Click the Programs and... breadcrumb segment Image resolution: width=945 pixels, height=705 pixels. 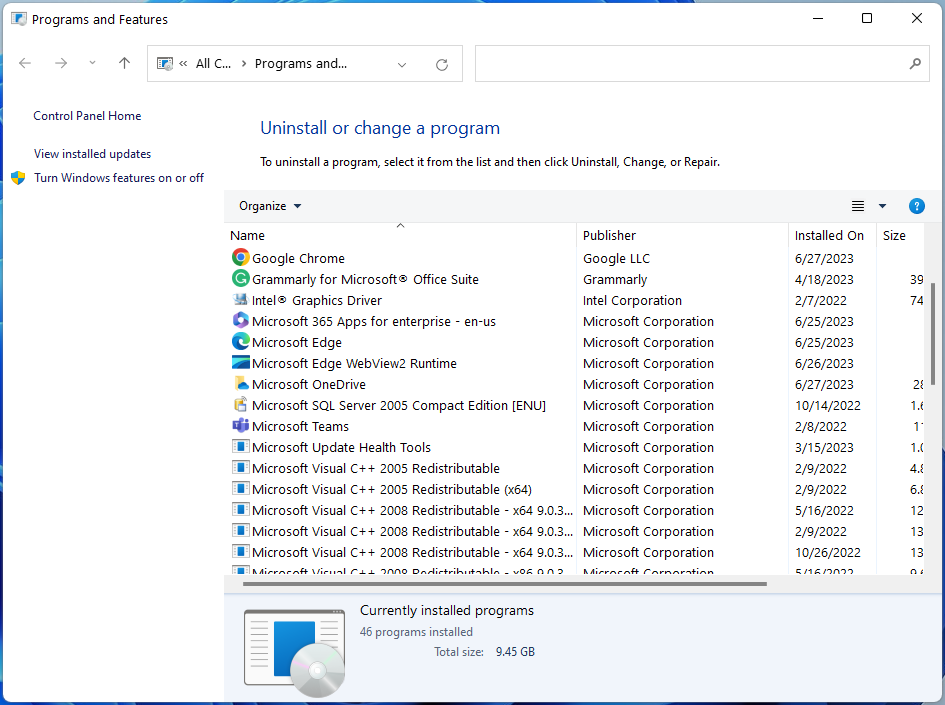pos(301,63)
